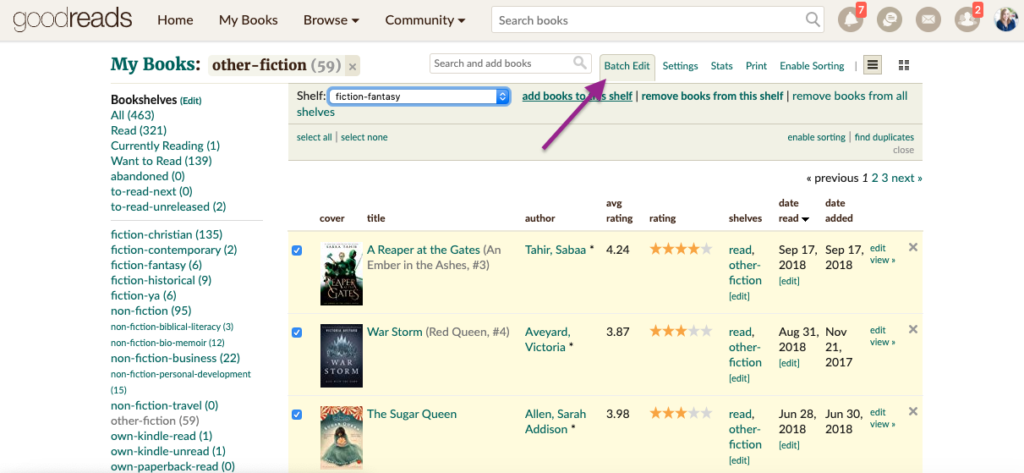Open the discussions chat bubble icon

[889, 20]
